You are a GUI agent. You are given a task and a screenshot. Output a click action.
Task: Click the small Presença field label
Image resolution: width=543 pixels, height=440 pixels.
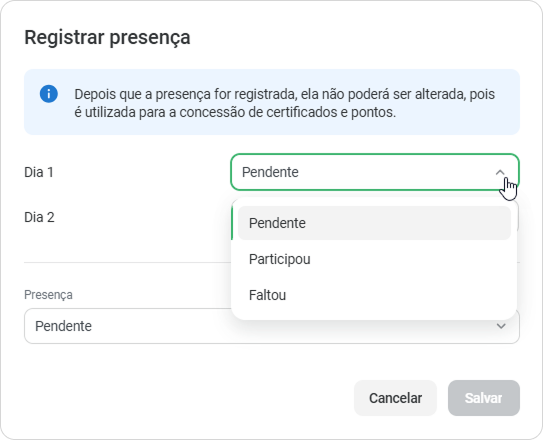(48, 295)
